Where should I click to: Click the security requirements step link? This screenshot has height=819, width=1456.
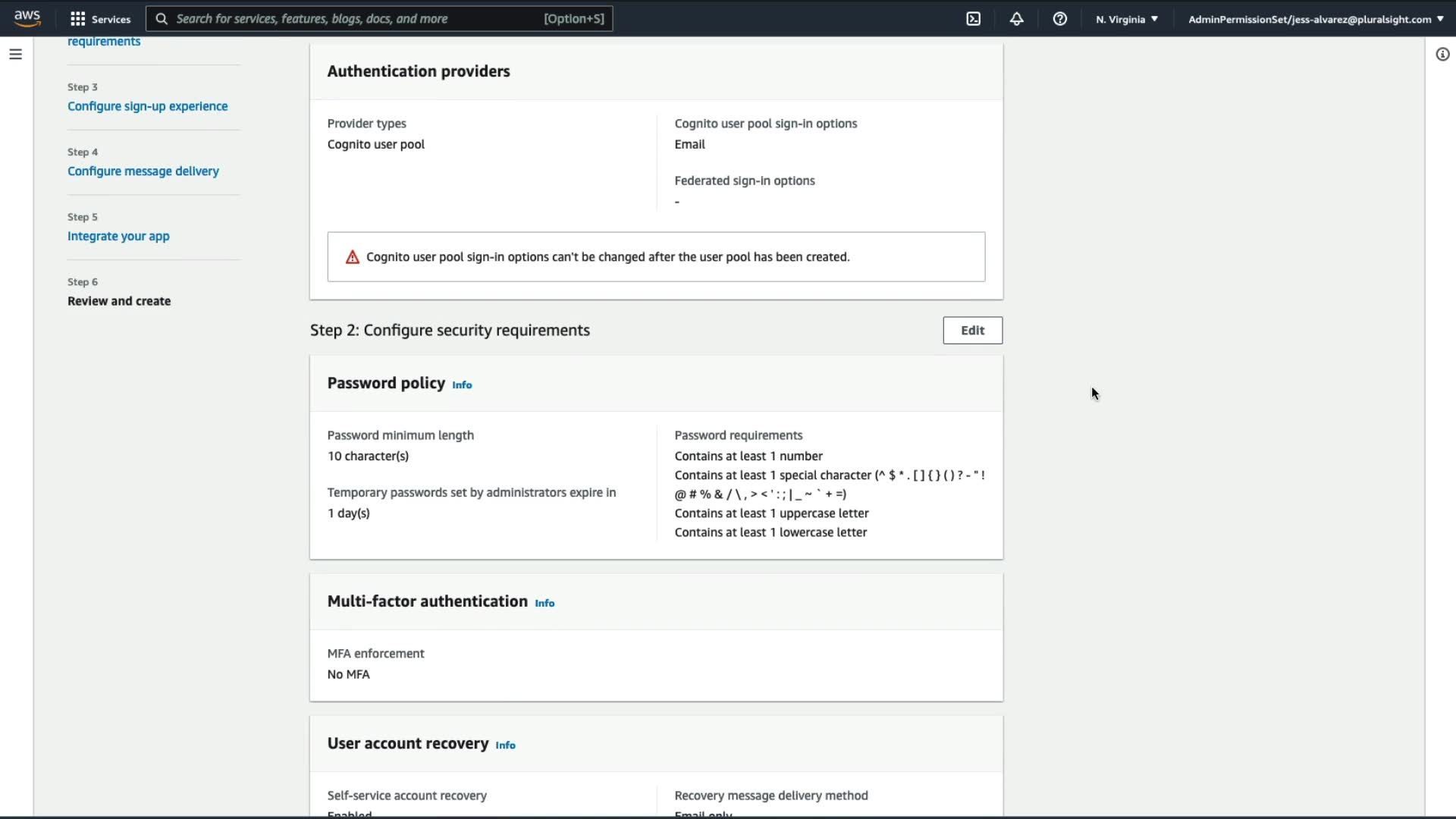[x=104, y=42]
